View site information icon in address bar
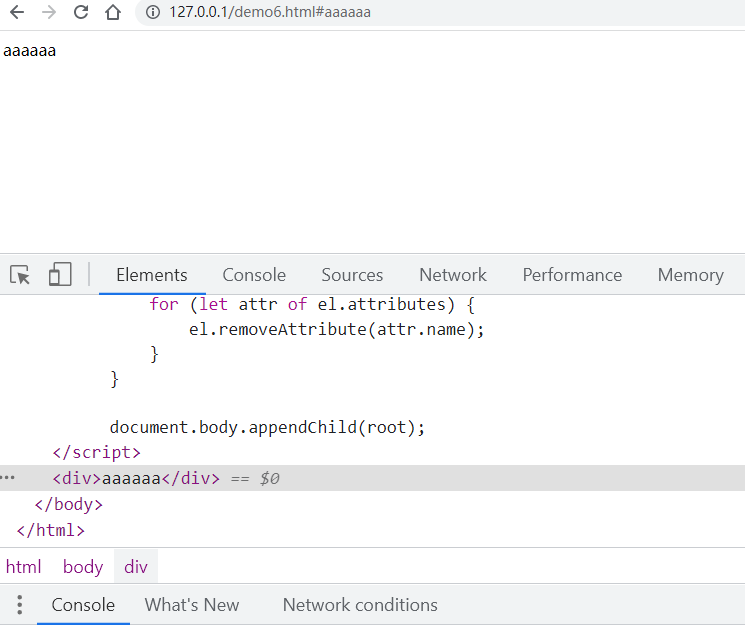The image size is (745, 625). pos(153,12)
